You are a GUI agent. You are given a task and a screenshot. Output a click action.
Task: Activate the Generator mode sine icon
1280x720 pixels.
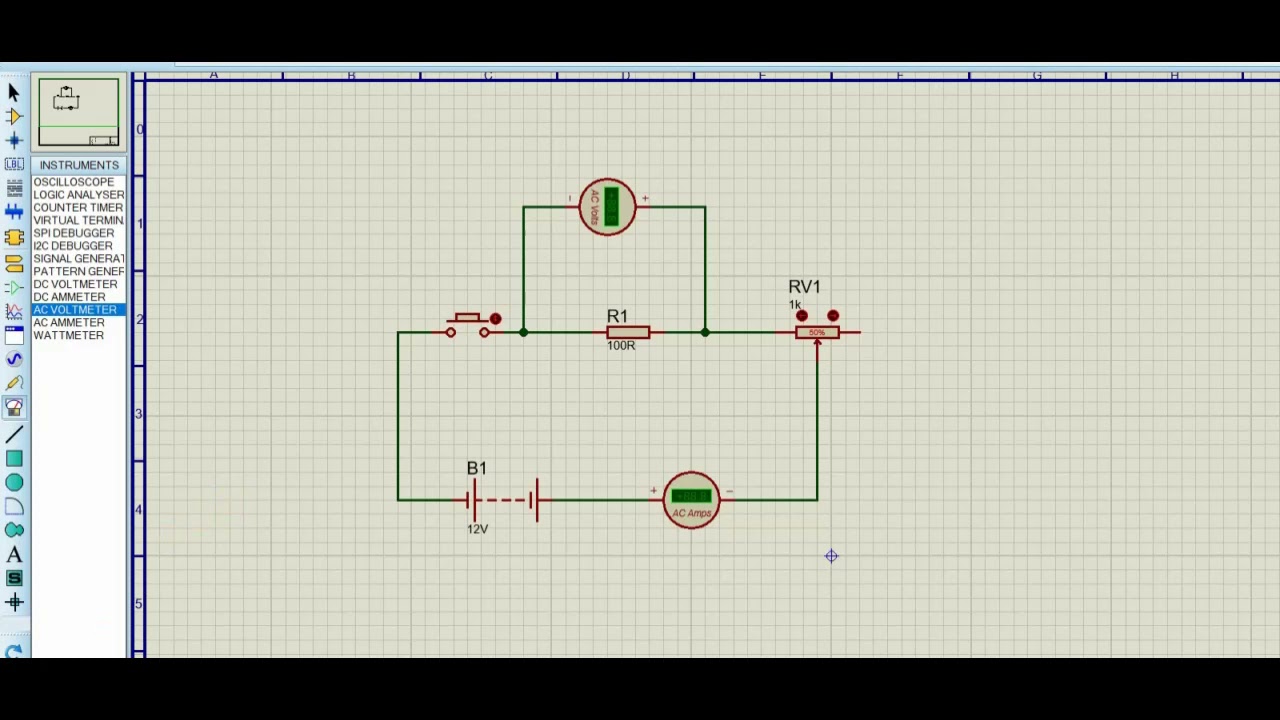click(14, 359)
